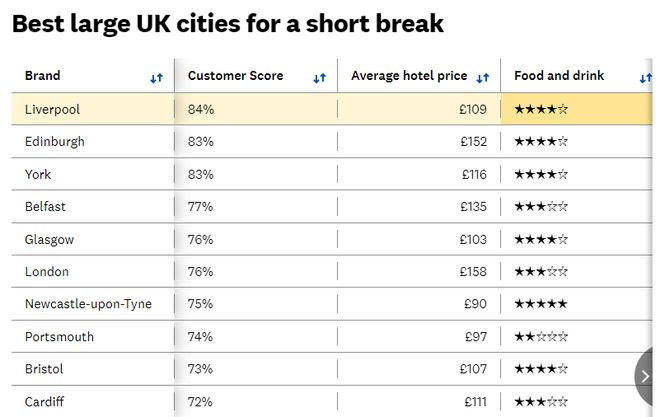Image resolution: width=660 pixels, height=417 pixels.
Task: Click the Cardiff city name
Action: click(x=46, y=402)
